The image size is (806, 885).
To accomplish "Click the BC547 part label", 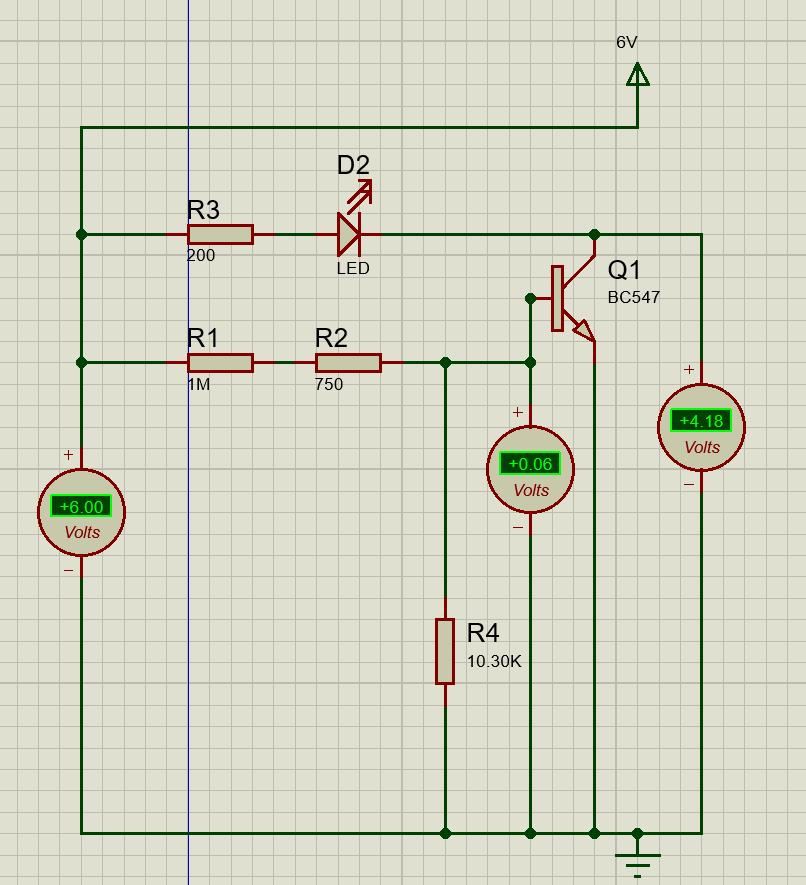I will (634, 298).
